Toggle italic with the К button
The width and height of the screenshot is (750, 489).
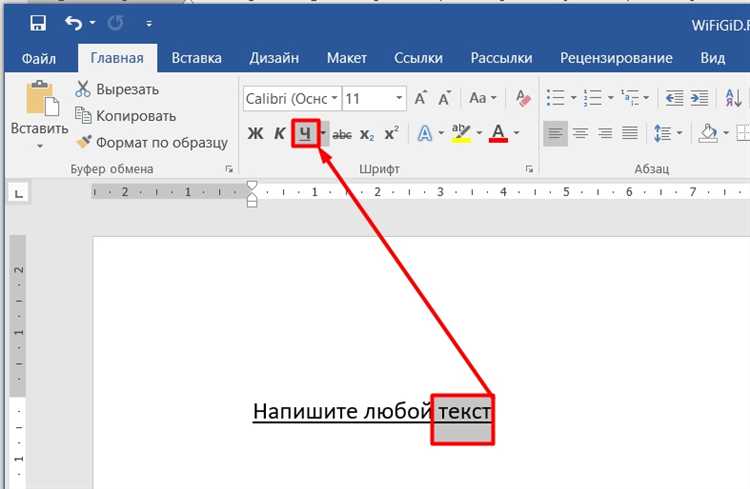tap(280, 133)
